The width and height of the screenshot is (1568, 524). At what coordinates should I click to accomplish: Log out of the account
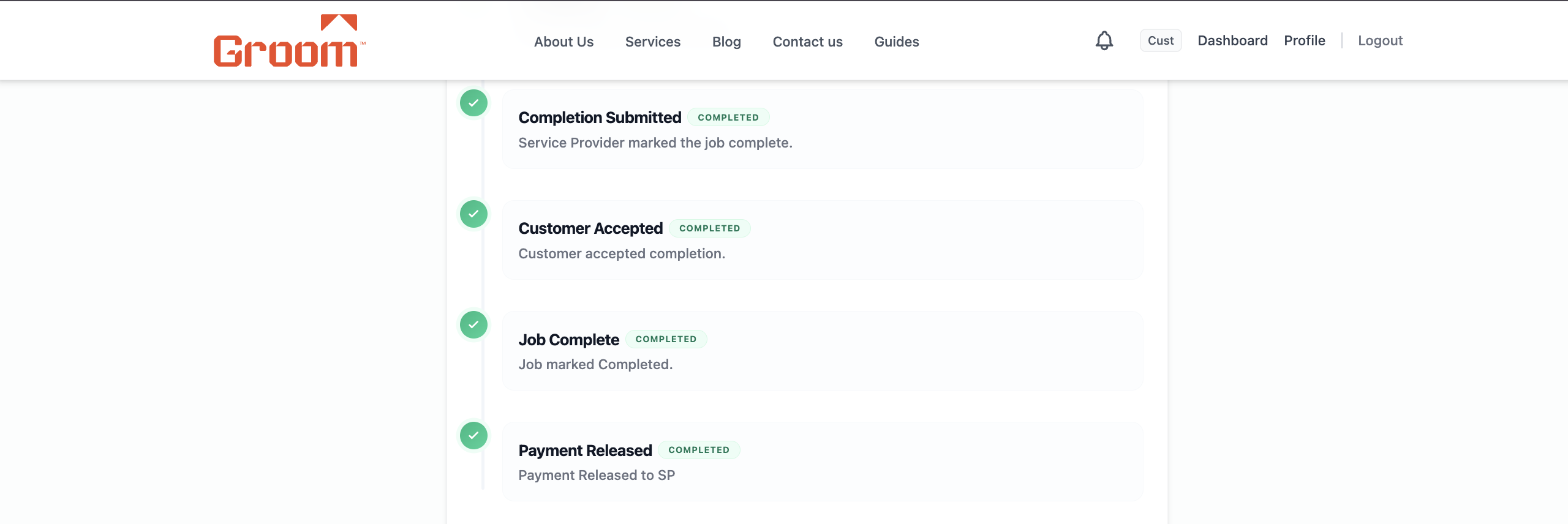click(x=1380, y=40)
